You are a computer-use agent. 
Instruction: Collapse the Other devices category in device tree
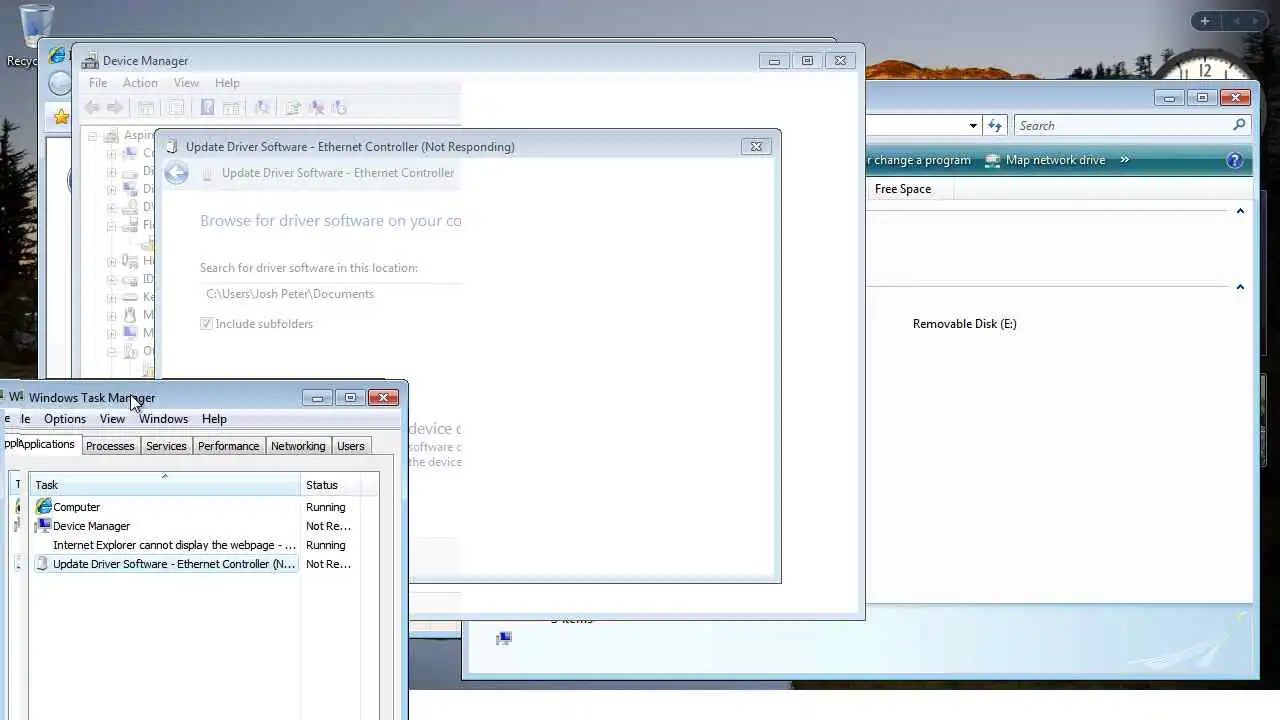tap(112, 351)
